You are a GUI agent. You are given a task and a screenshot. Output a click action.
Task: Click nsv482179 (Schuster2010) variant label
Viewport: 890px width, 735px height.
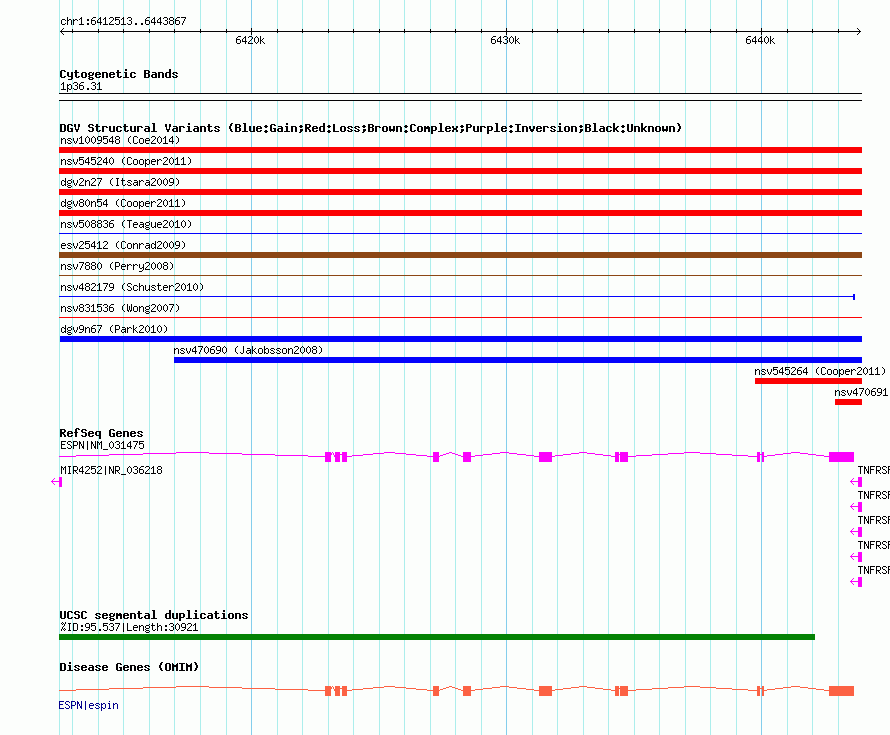click(x=132, y=287)
